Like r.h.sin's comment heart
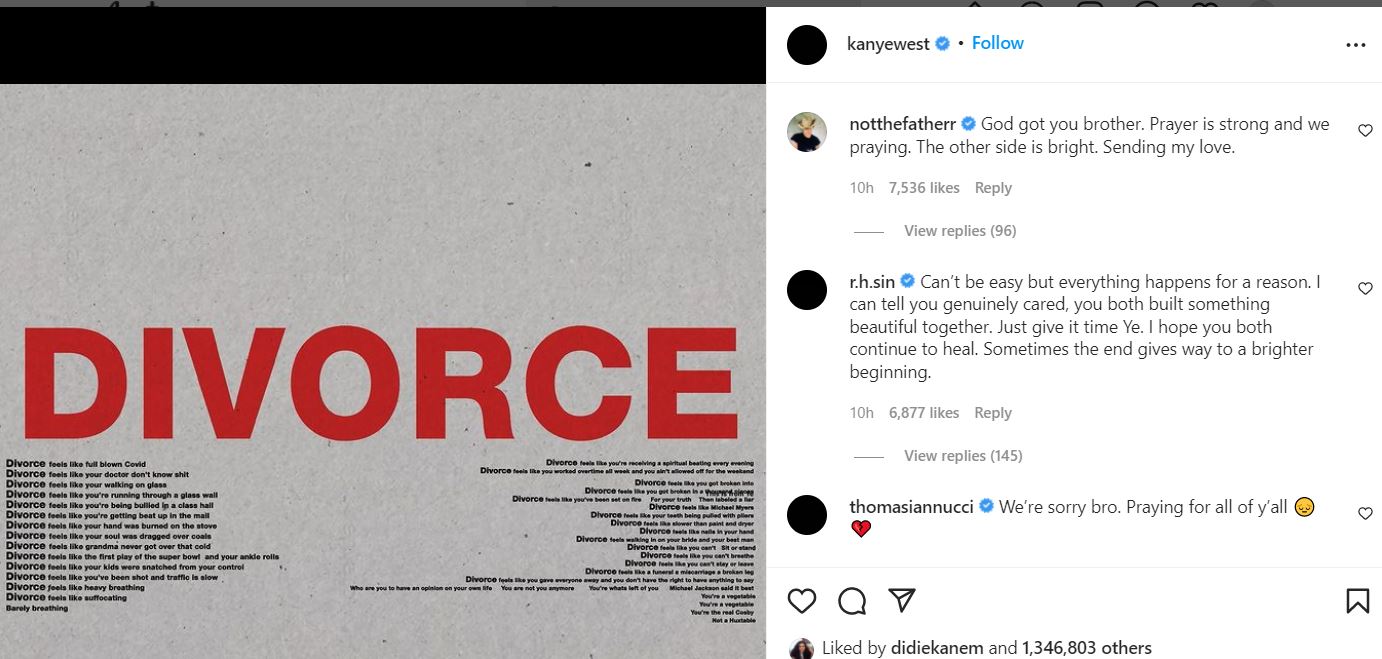 1365,289
